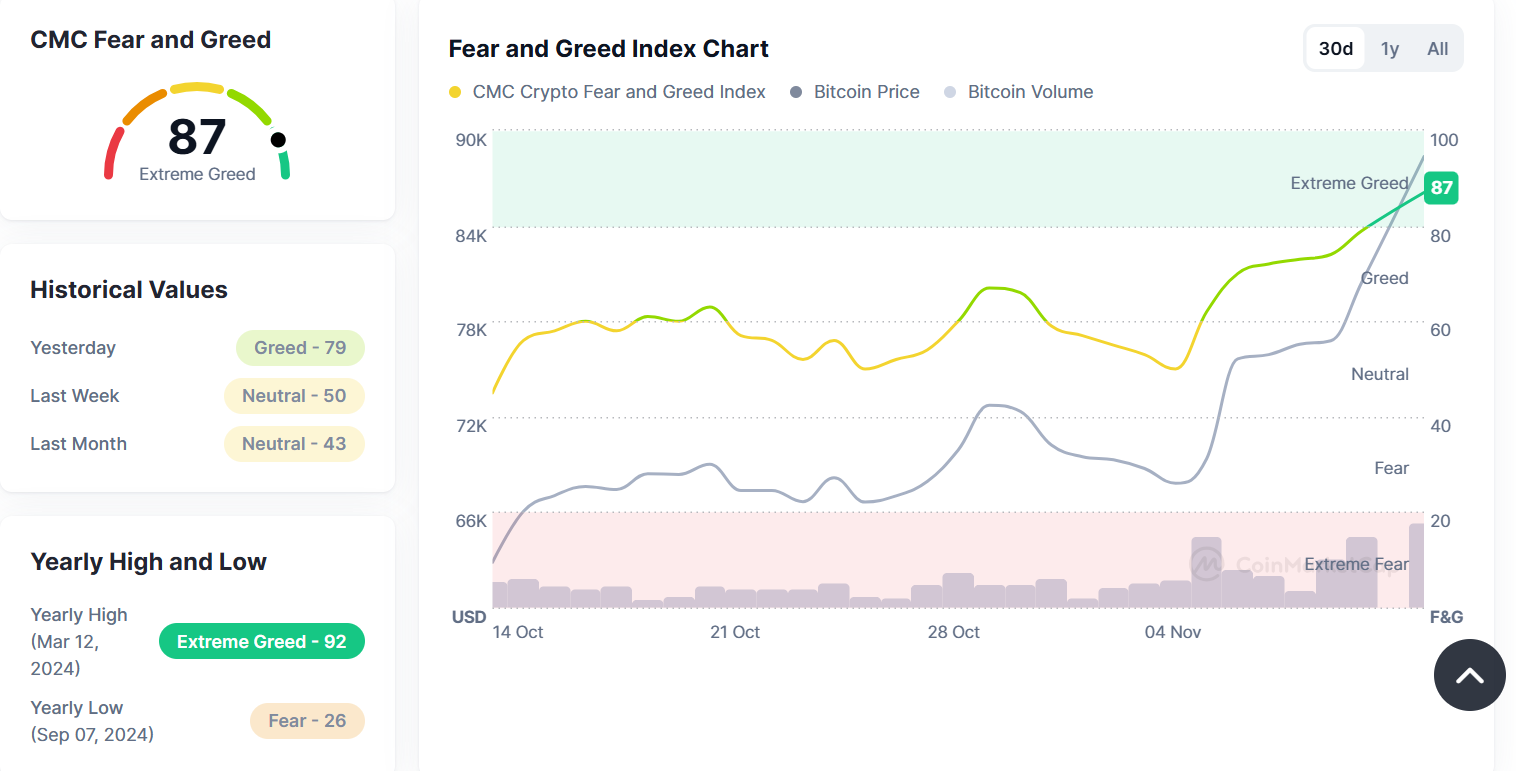Screen dimensions: 1516x771
Task: Click the Neutral - 43 last month badge
Action: [x=294, y=444]
